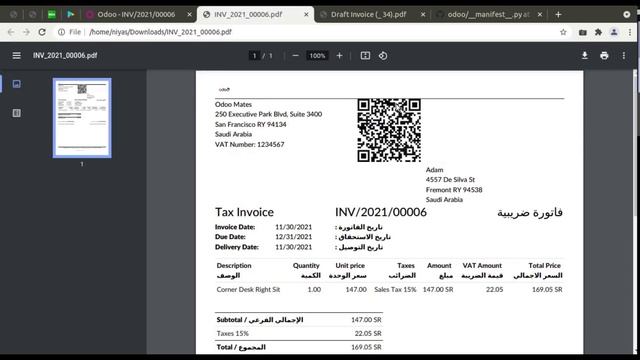The image size is (640, 360).
Task: Open the browser profile avatar
Action: click(614, 32)
